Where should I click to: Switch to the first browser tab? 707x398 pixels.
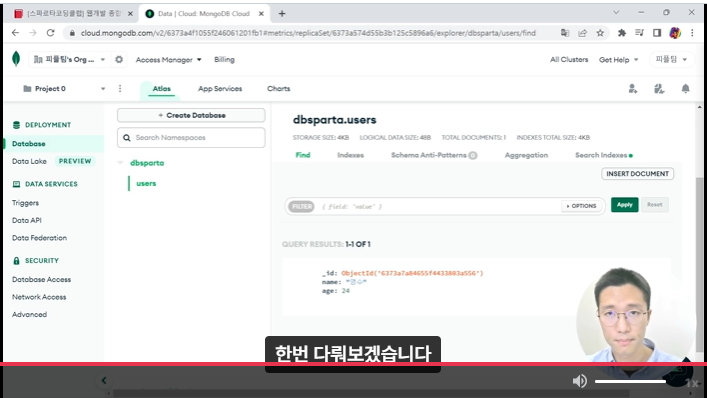tap(72, 14)
